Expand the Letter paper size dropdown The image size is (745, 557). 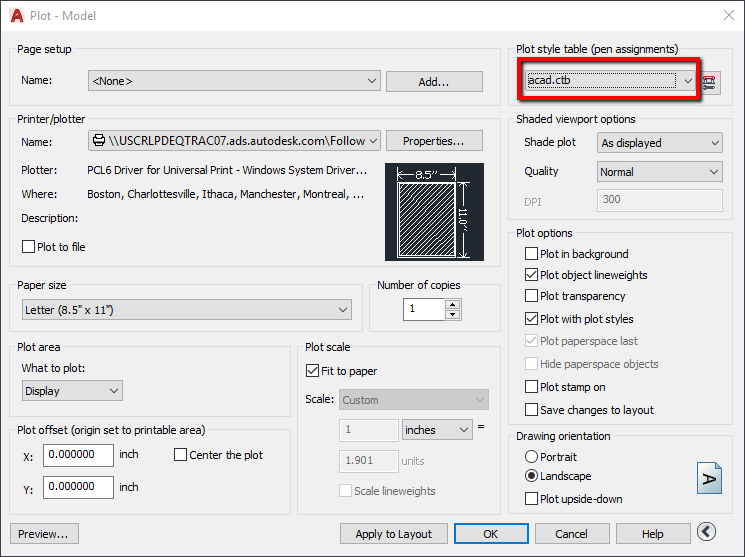(x=187, y=310)
